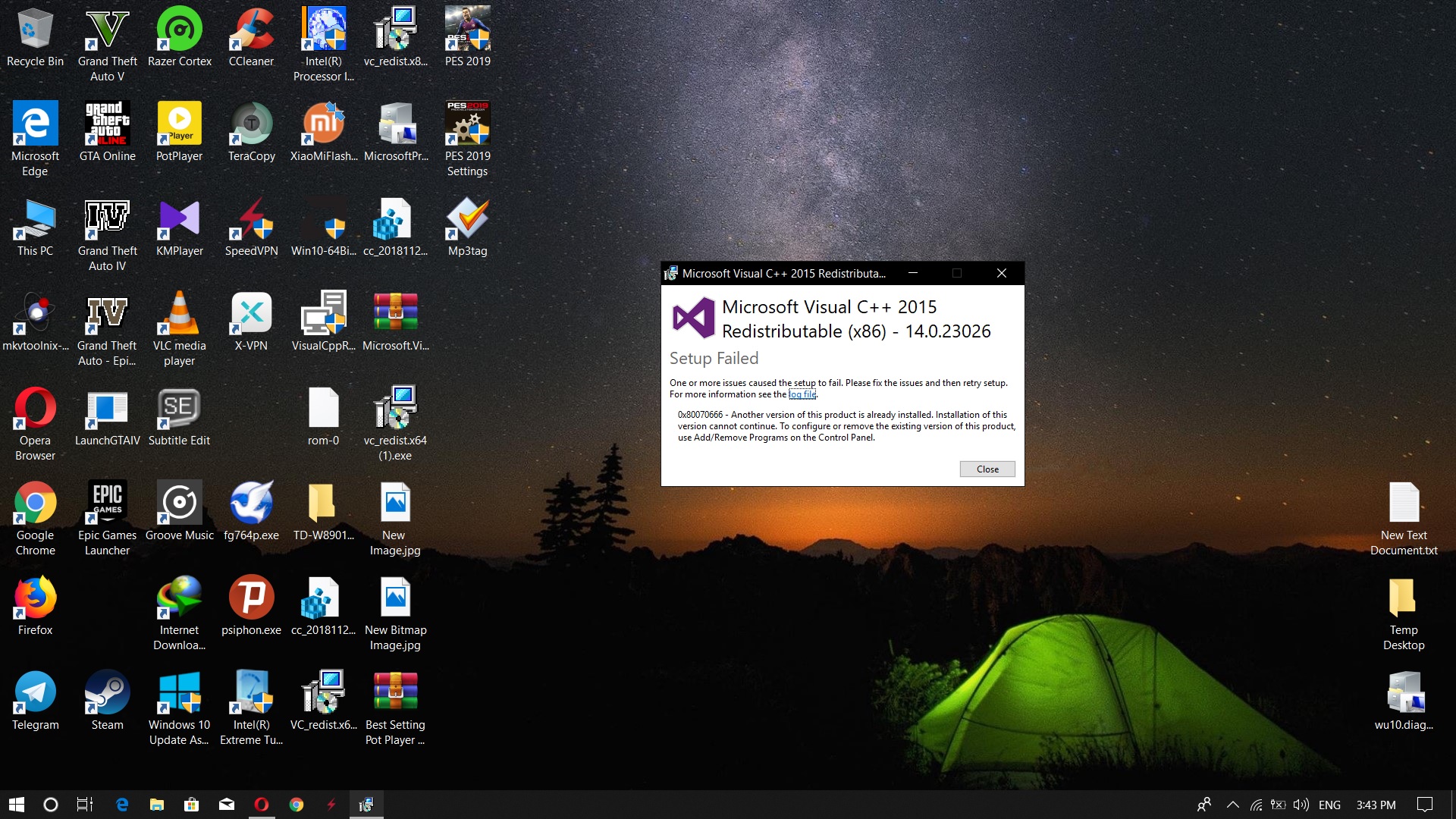The image size is (1456, 819).
Task: Select PES 2019 game icon
Action: click(x=467, y=38)
